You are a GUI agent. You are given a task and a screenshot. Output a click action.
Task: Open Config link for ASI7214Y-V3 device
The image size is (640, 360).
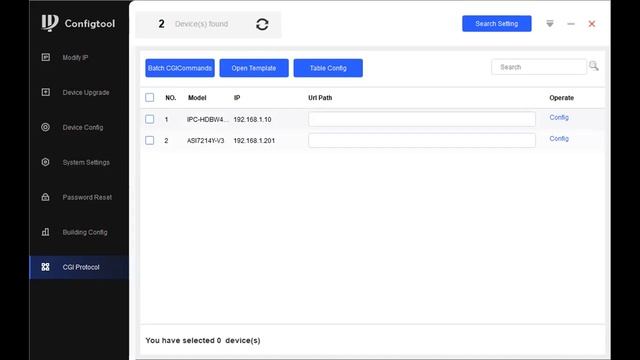[559, 139]
